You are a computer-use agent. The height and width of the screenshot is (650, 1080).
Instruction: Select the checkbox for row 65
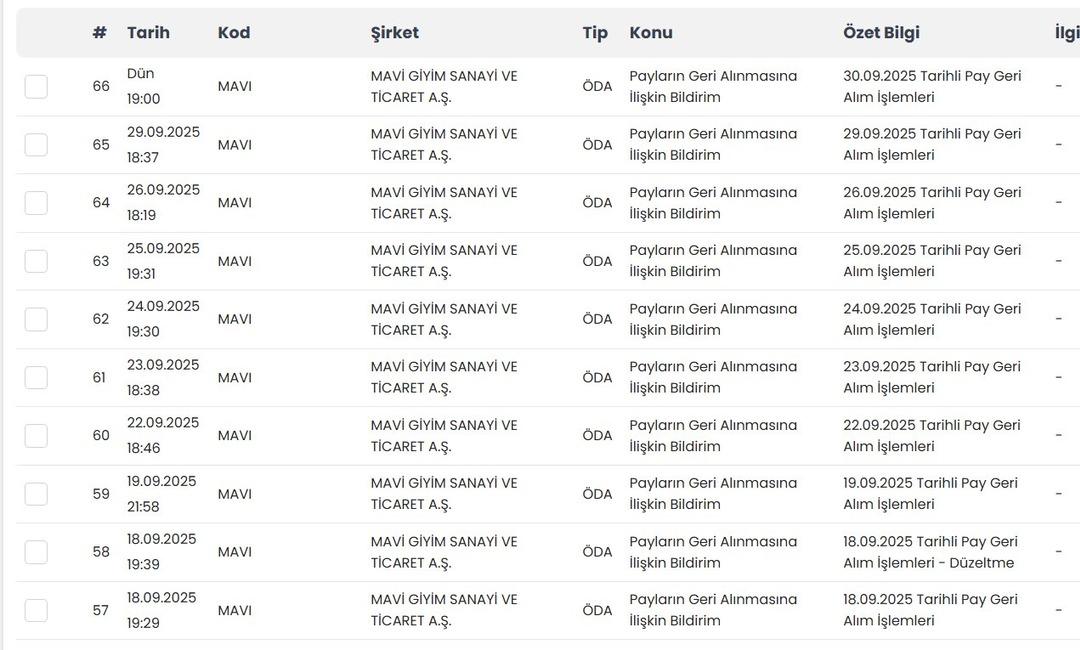pyautogui.click(x=36, y=145)
